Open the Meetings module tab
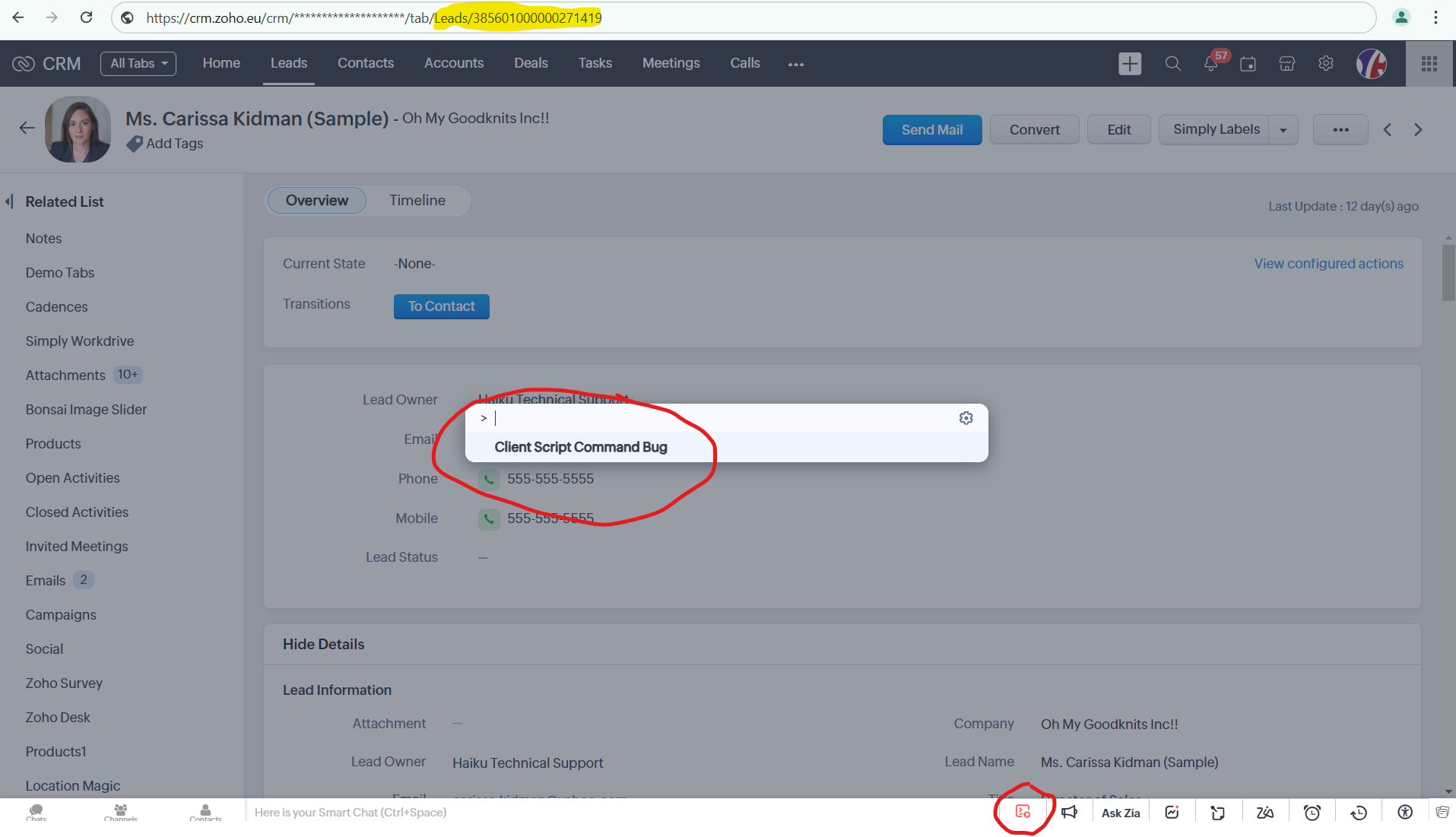Screen dimensions: 1456x837 coord(671,63)
